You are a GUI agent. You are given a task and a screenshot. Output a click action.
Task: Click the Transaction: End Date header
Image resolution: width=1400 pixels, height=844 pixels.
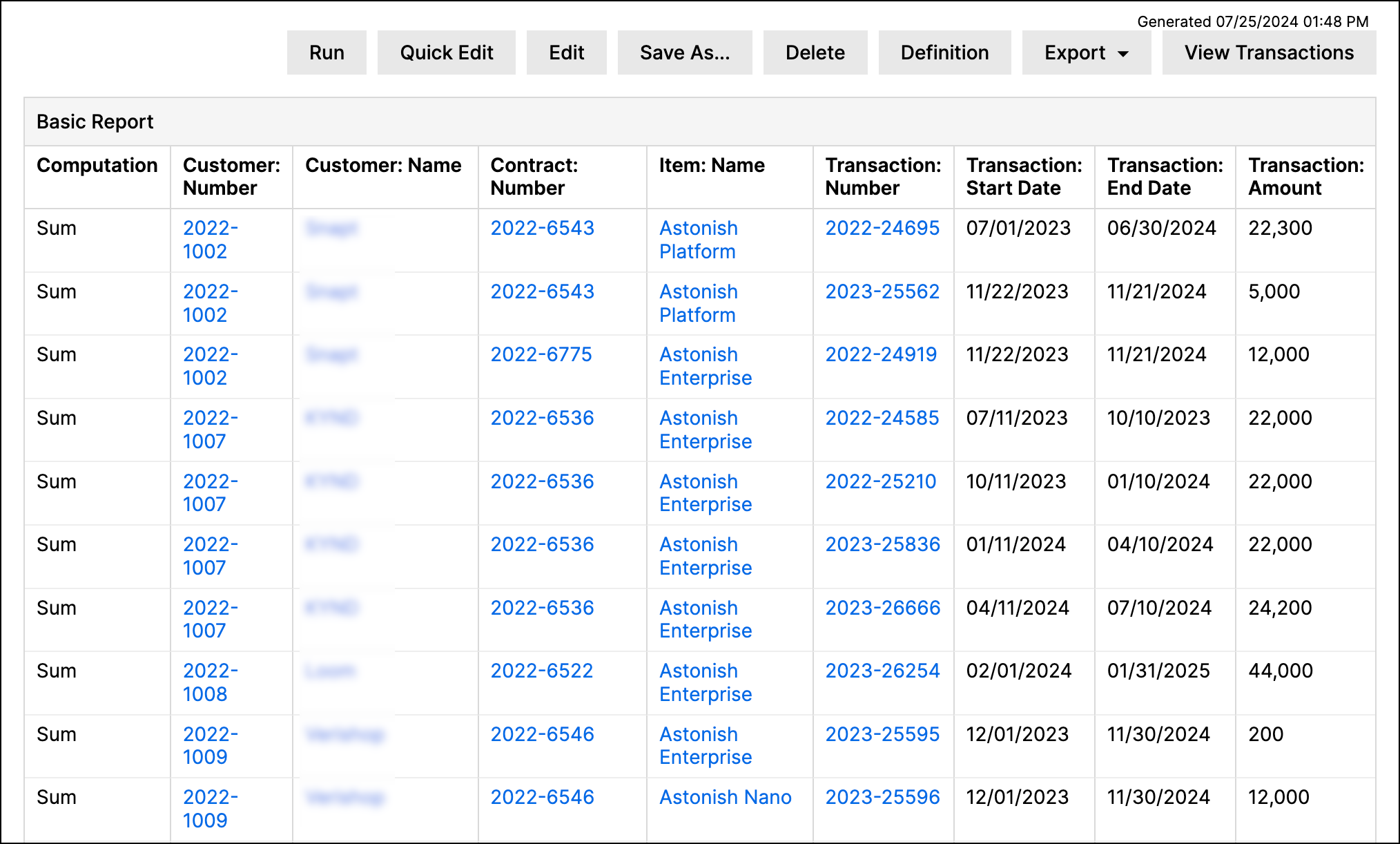click(x=1165, y=177)
